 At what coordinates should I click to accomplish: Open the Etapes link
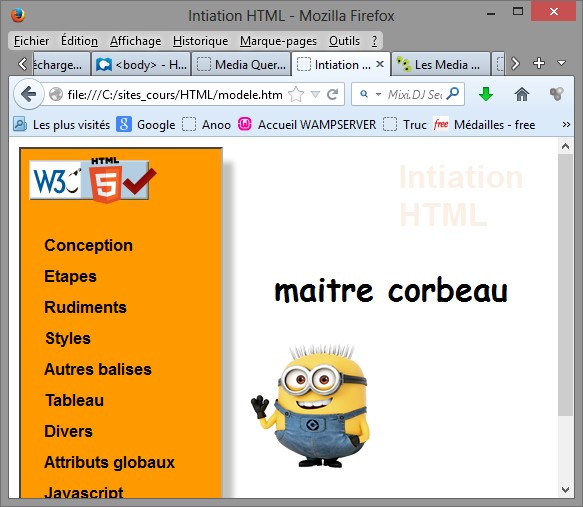pyautogui.click(x=70, y=277)
